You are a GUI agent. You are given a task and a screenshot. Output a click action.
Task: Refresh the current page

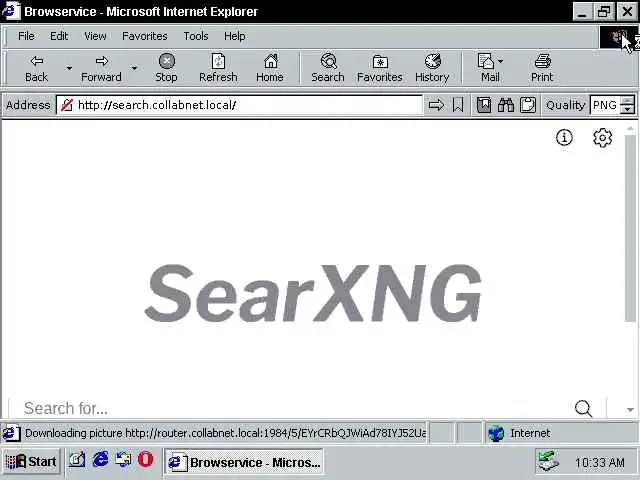coord(218,69)
